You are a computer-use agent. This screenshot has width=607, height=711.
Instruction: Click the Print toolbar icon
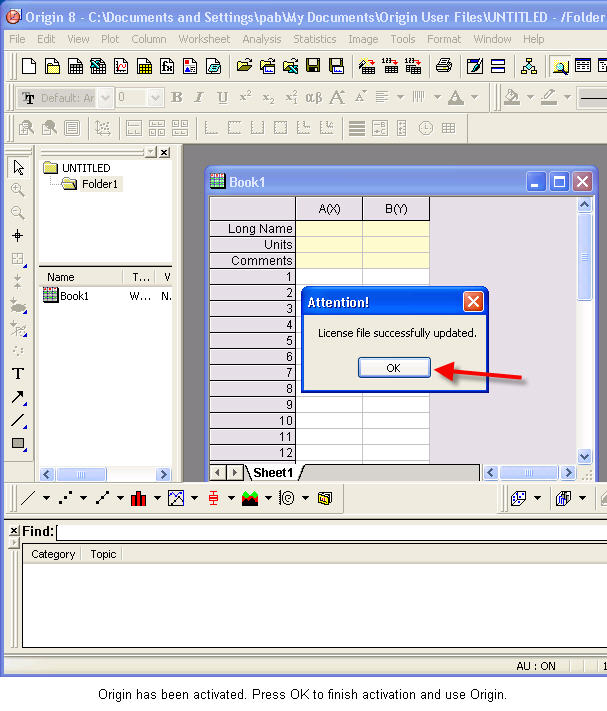444,66
